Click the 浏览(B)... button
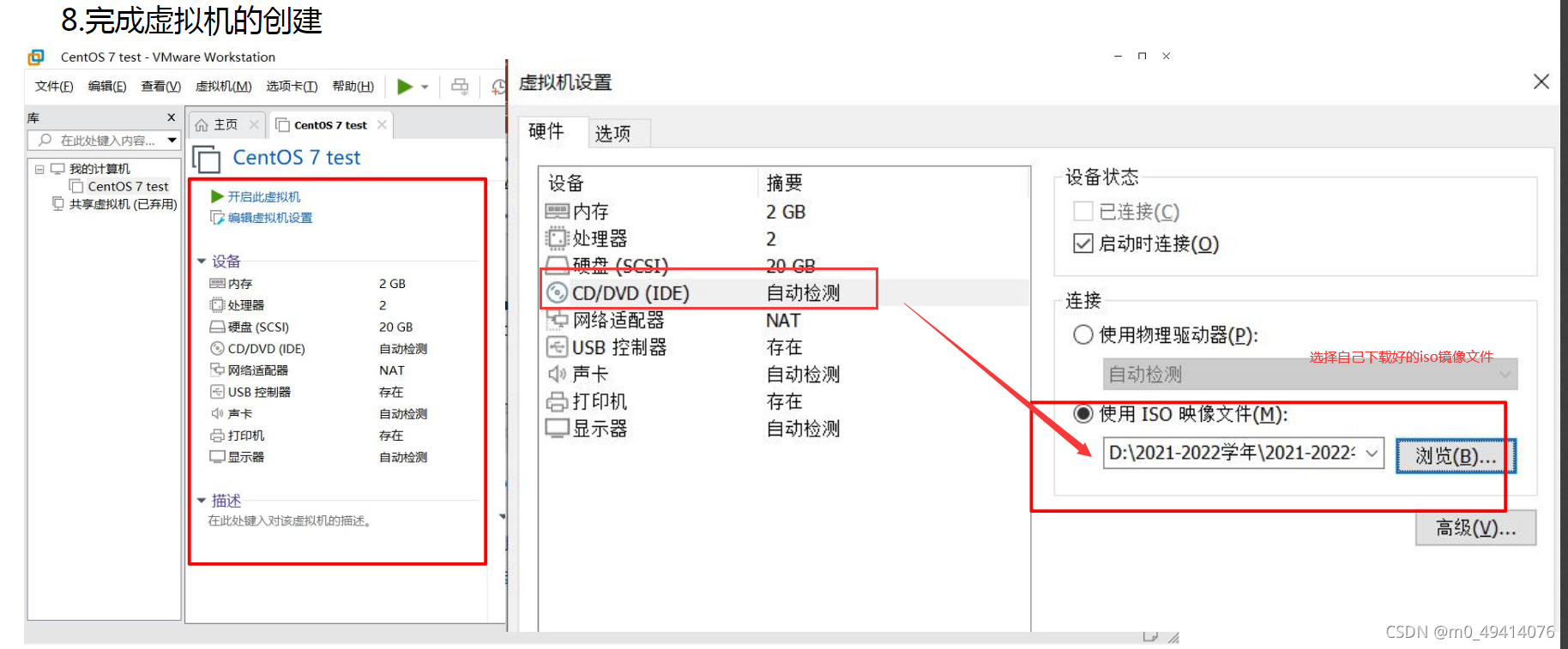Screen dimensions: 1568x649 [1456, 456]
